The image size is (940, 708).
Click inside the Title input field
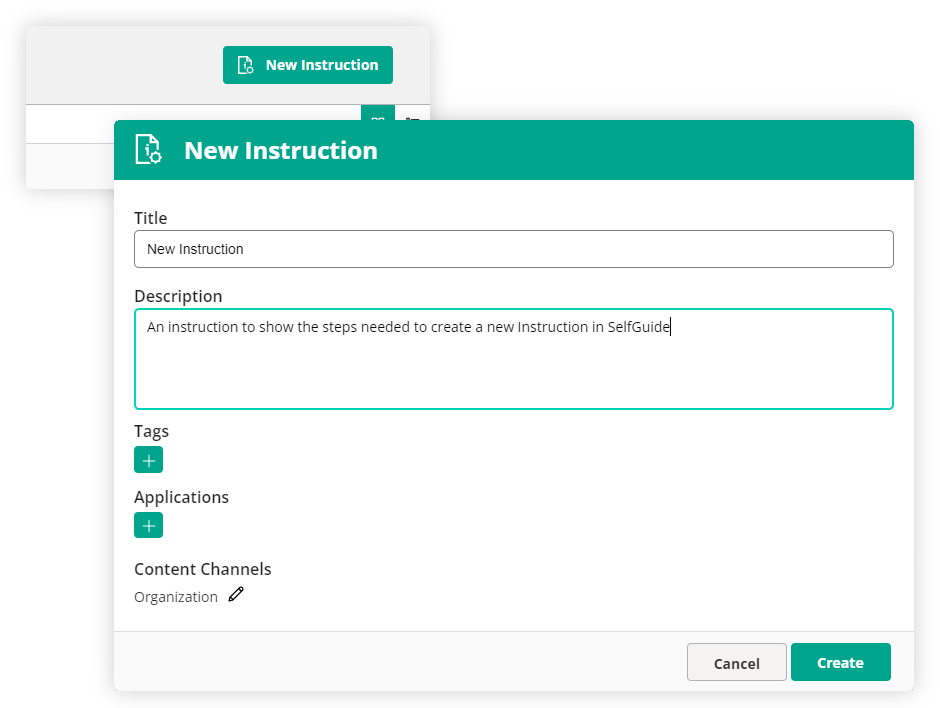click(x=513, y=248)
